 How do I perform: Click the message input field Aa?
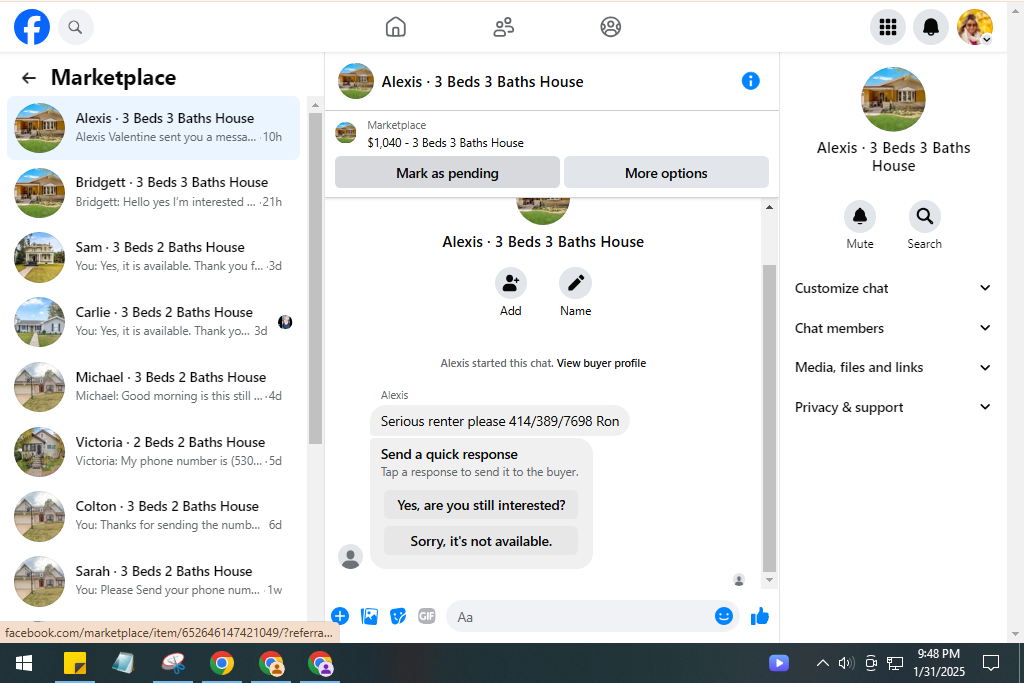tap(581, 616)
